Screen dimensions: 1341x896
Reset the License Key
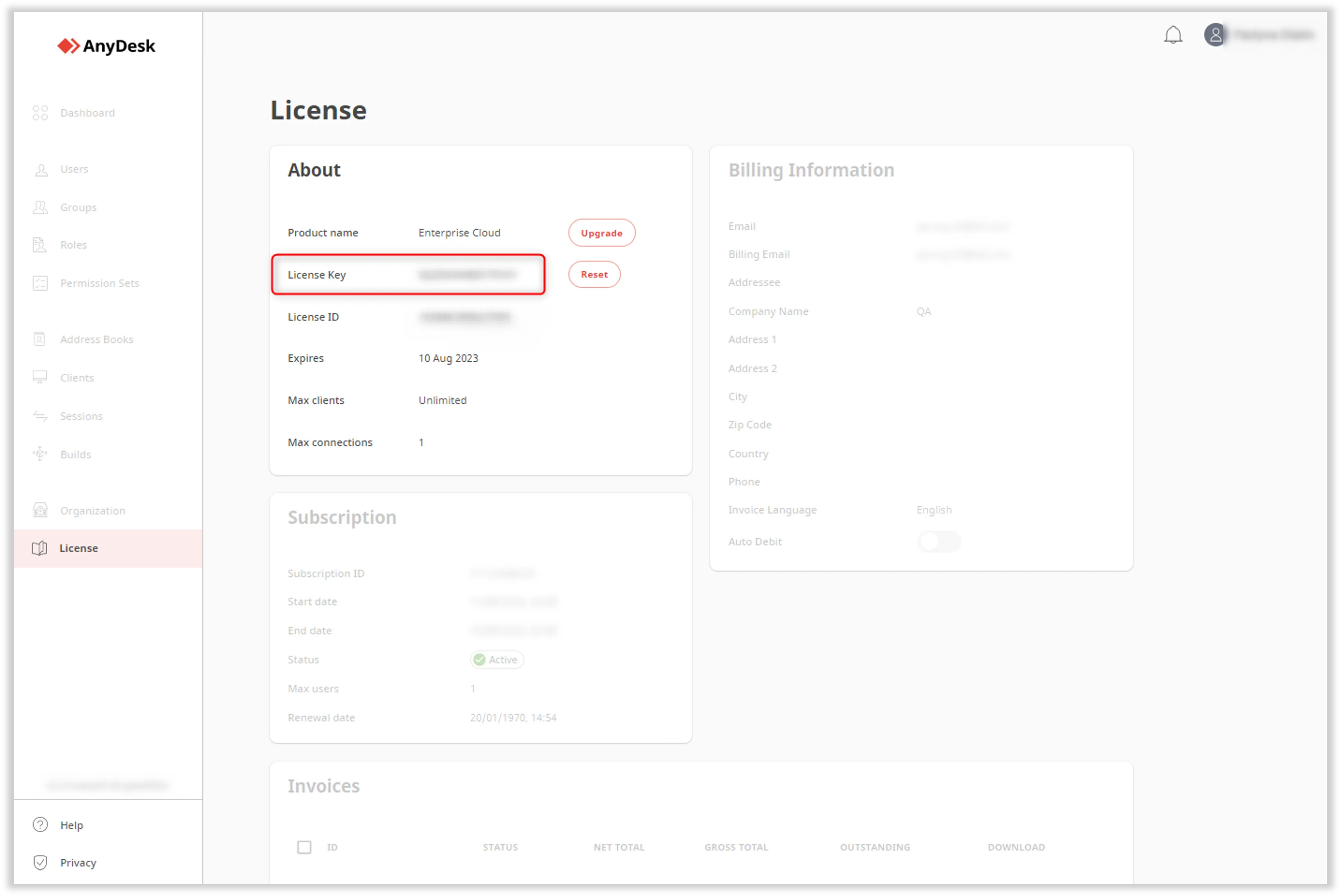click(594, 274)
